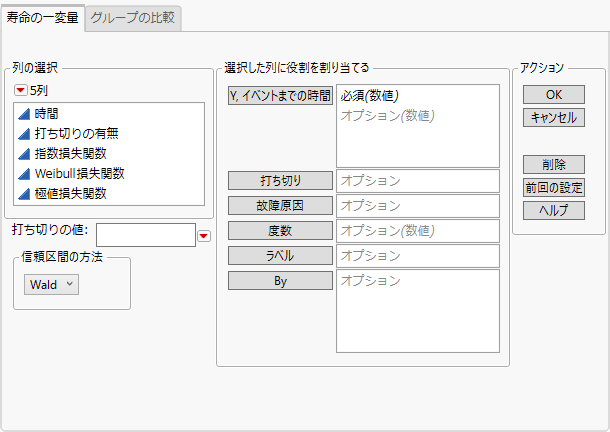Open help with the ヘルプ button
The width and height of the screenshot is (610, 432).
pos(553,210)
